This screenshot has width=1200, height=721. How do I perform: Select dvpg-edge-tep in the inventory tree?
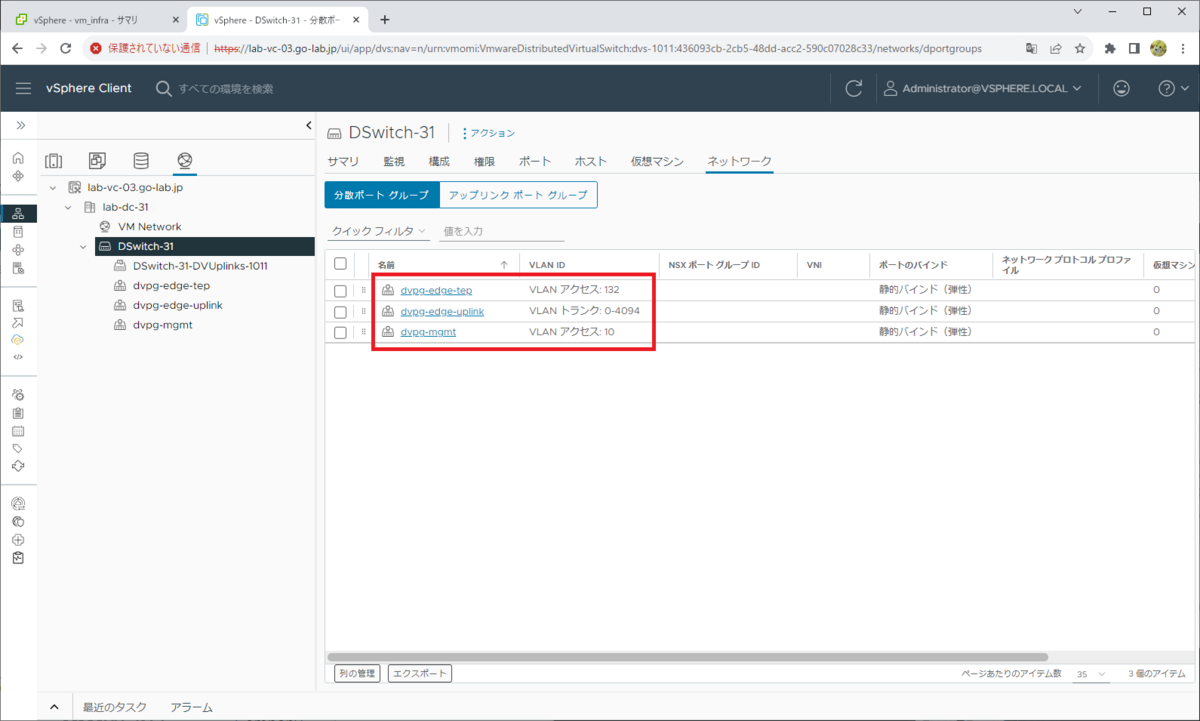click(171, 286)
